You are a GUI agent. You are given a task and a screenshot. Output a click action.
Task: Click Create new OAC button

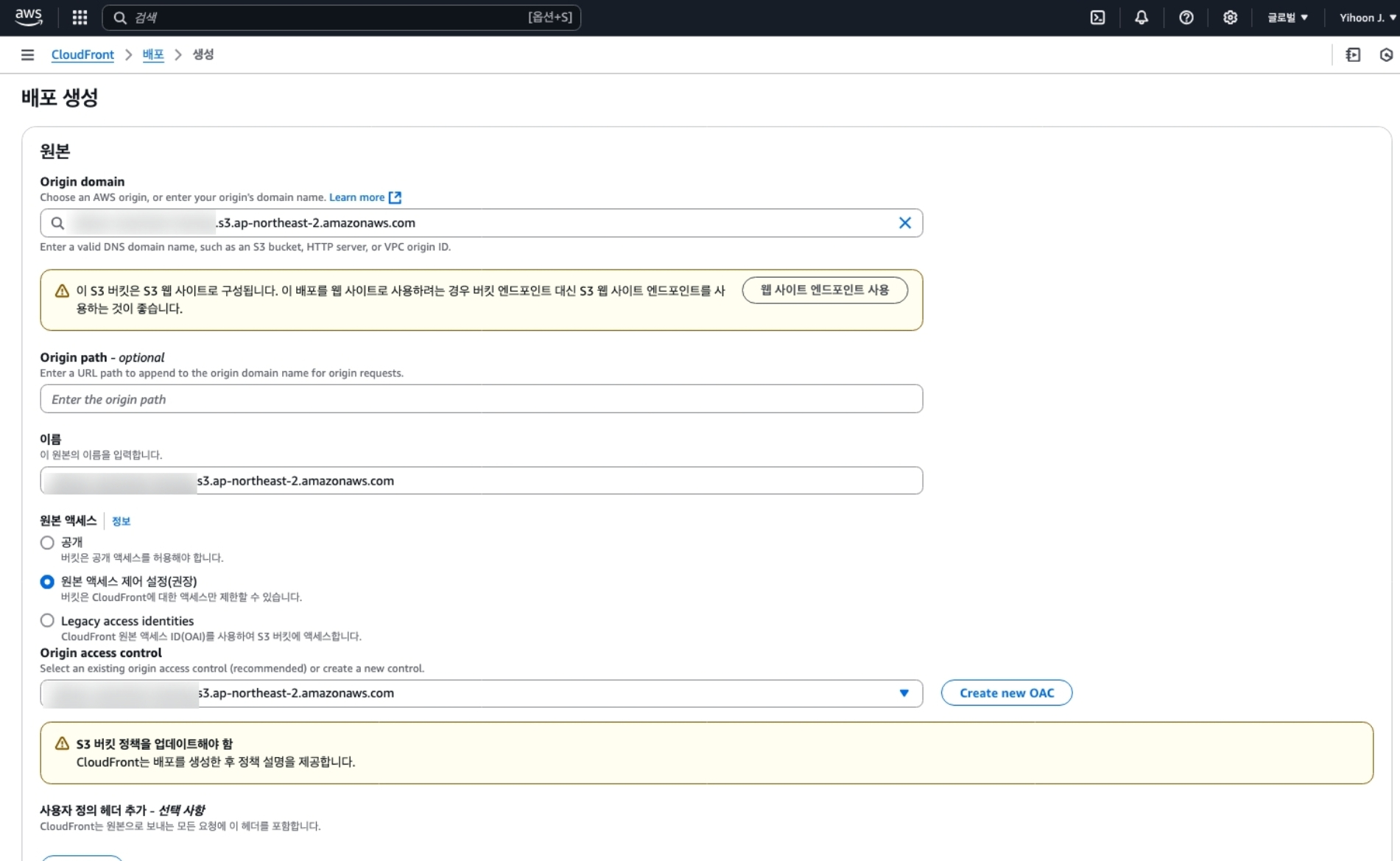pyautogui.click(x=1007, y=693)
